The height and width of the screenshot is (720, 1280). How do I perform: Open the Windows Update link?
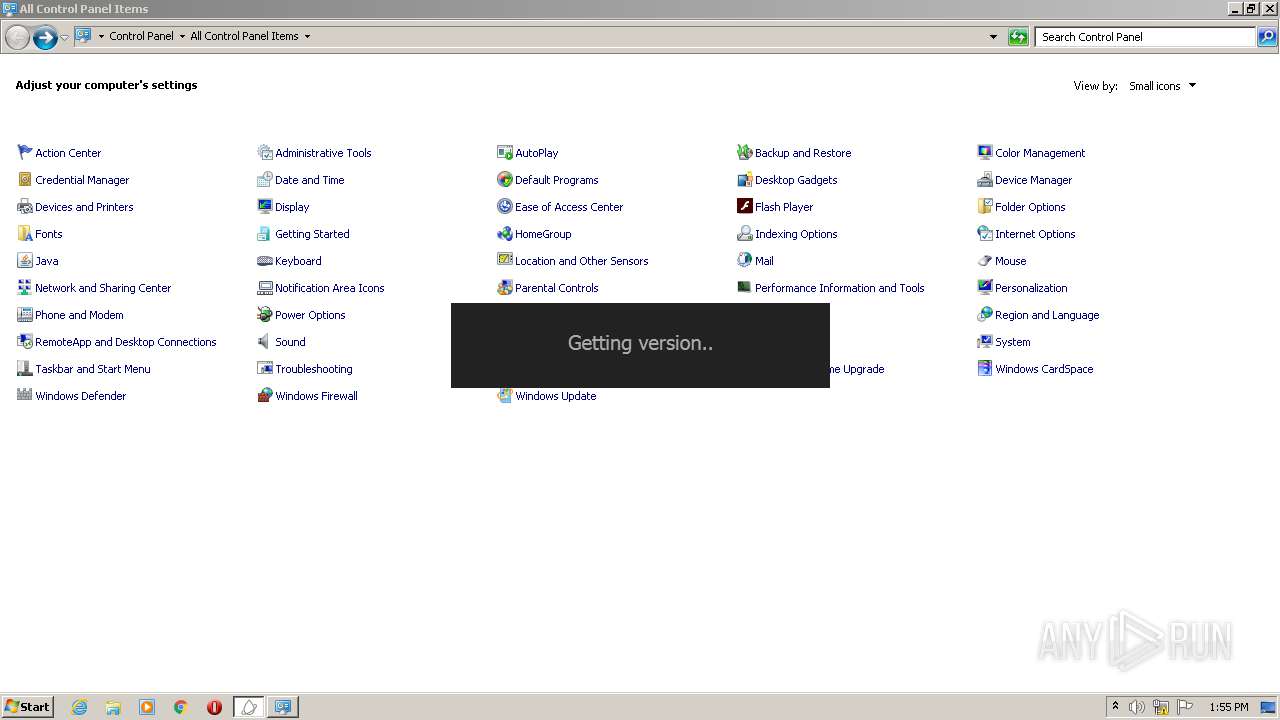(555, 396)
